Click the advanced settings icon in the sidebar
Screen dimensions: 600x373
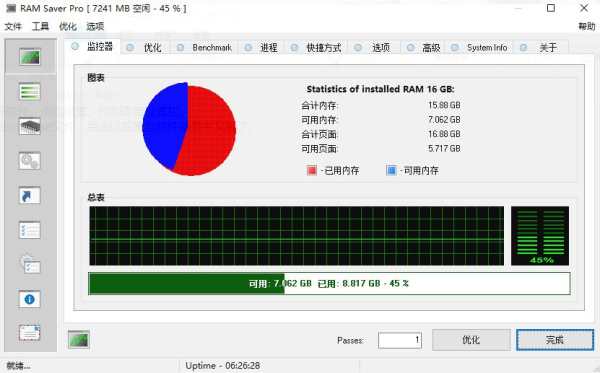click(30, 264)
